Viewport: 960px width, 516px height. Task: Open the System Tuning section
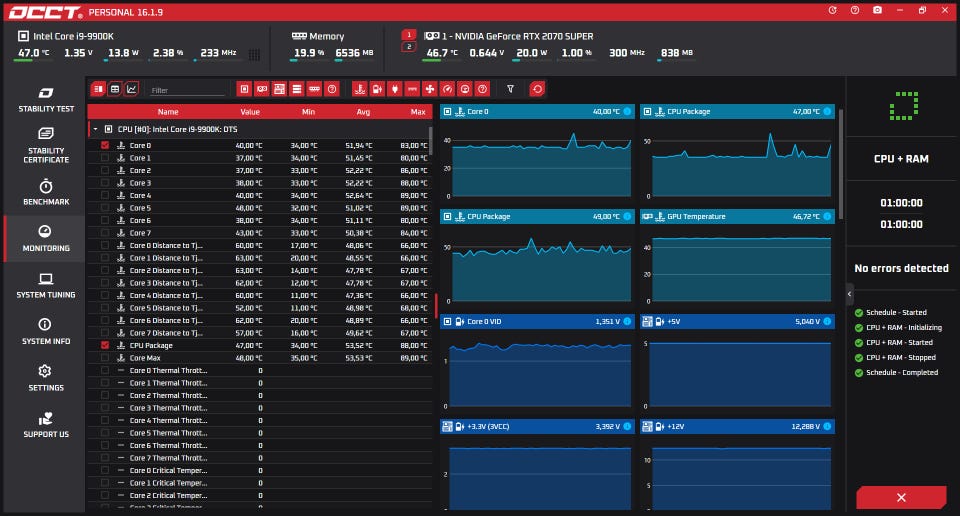tap(45, 285)
